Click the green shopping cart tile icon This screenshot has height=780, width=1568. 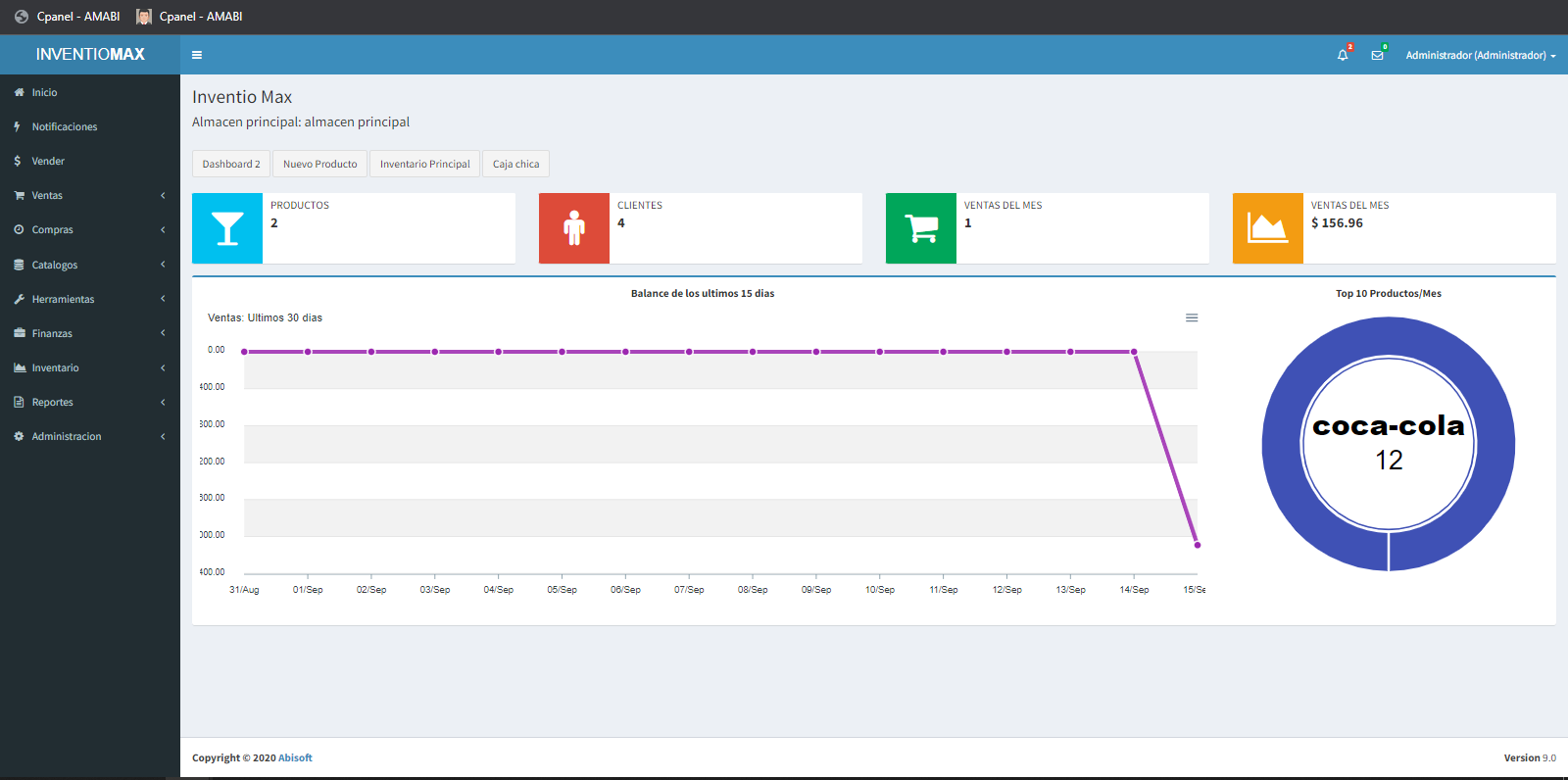tap(921, 228)
